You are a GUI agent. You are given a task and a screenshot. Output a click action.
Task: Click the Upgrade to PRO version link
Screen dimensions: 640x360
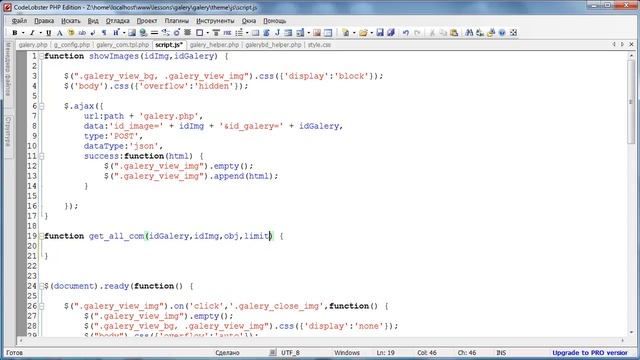(590, 353)
